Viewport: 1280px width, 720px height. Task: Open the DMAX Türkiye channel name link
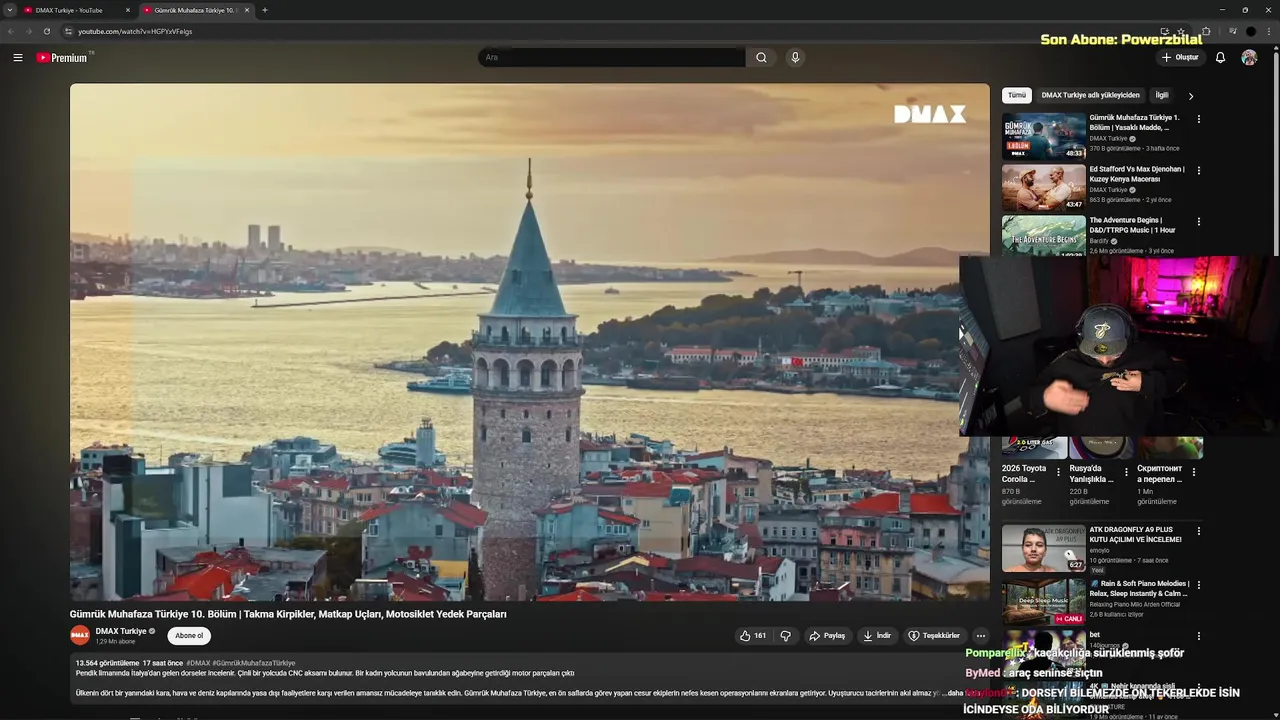click(x=121, y=631)
